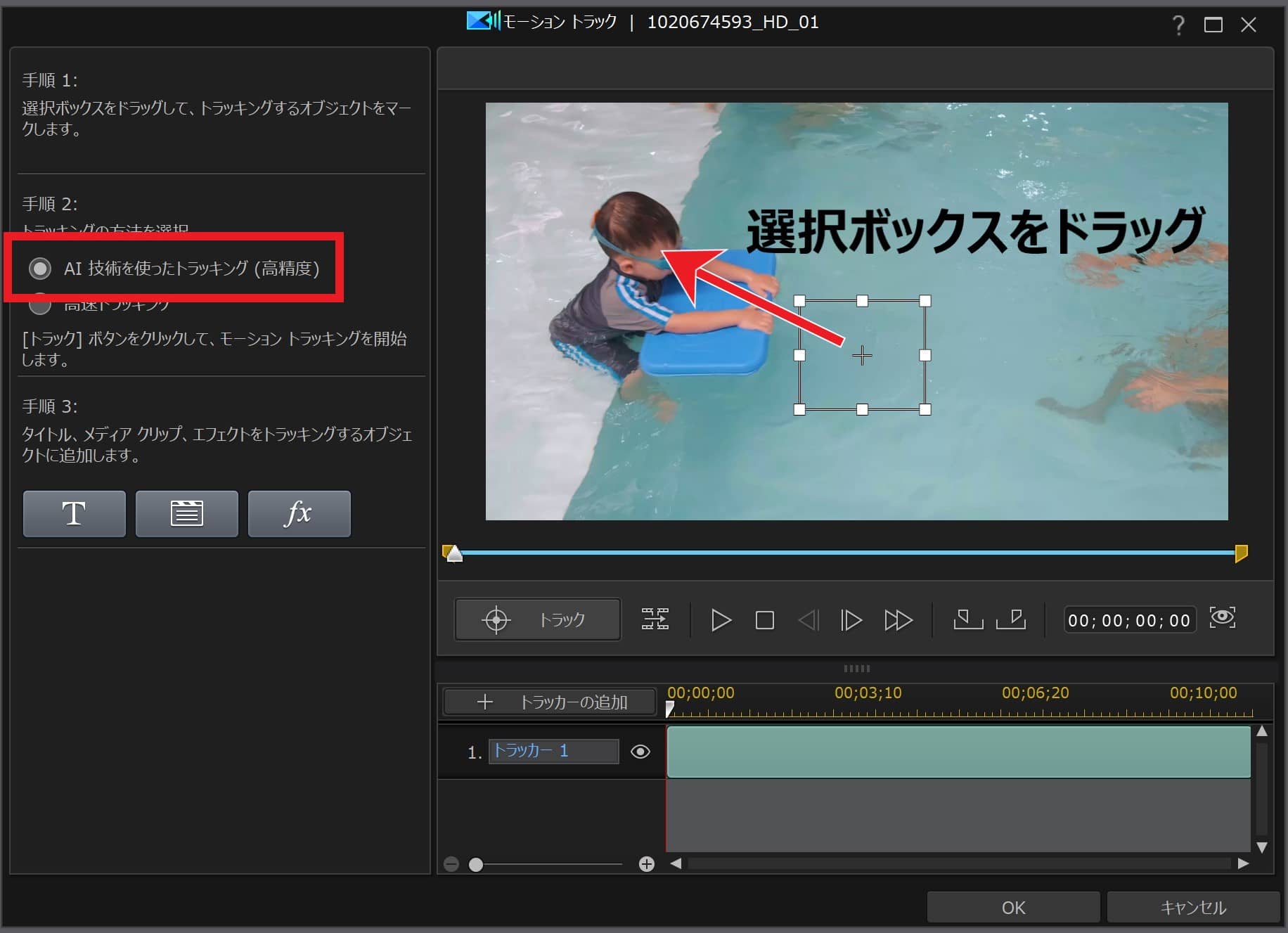Fast forward the preview
Image resolution: width=1288 pixels, height=933 pixels.
(899, 620)
